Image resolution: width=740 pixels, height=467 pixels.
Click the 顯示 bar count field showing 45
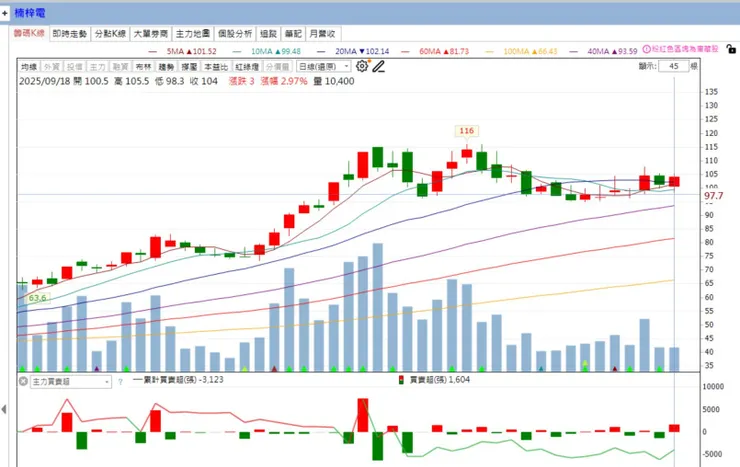pyautogui.click(x=673, y=67)
